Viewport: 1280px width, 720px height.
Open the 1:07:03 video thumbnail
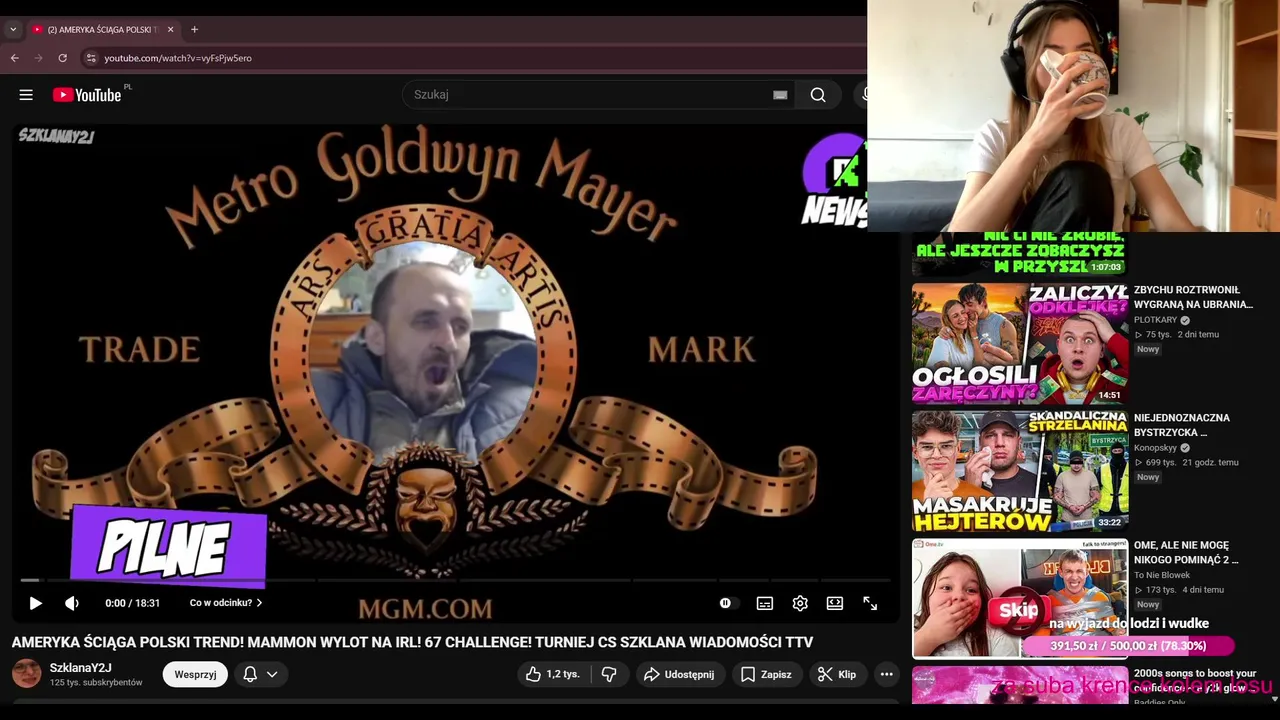[x=1020, y=254]
